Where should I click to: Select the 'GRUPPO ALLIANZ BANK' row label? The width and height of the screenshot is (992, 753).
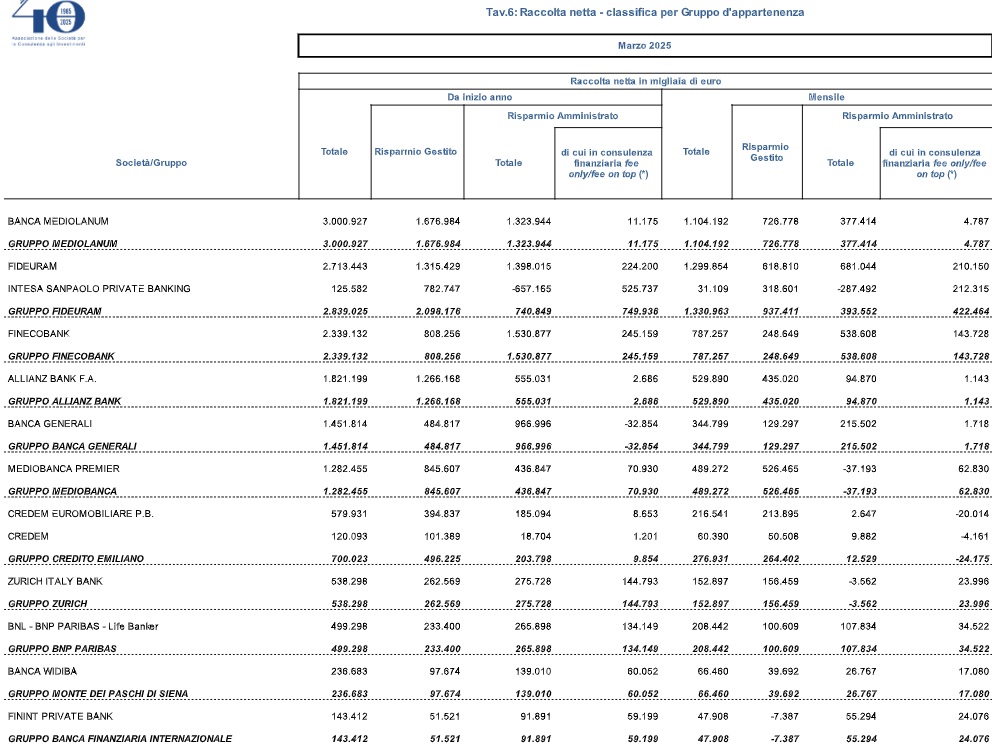(x=65, y=401)
